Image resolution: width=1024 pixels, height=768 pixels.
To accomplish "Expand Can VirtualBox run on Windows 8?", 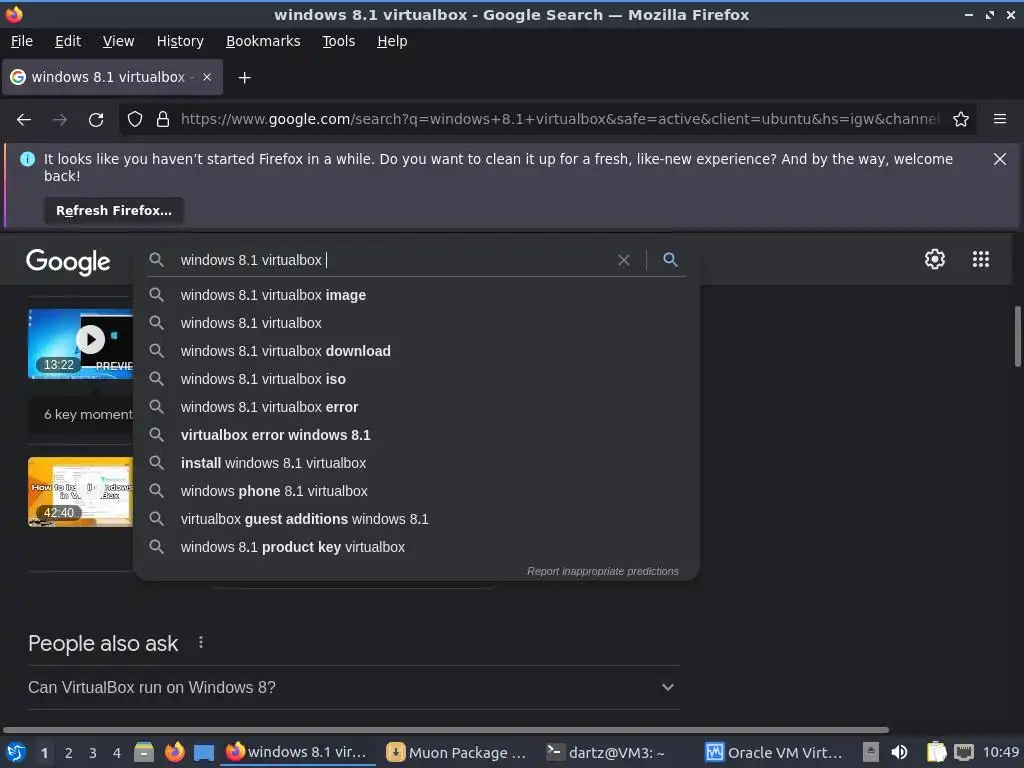I will click(x=353, y=688).
